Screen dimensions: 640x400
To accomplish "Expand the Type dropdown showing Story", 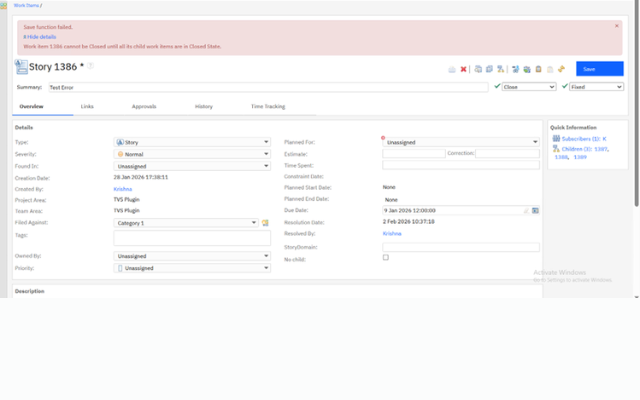I will click(x=192, y=142).
